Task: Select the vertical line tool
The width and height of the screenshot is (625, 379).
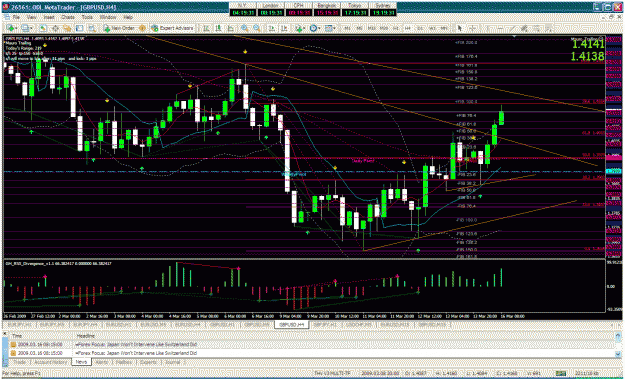Action: [488, 28]
